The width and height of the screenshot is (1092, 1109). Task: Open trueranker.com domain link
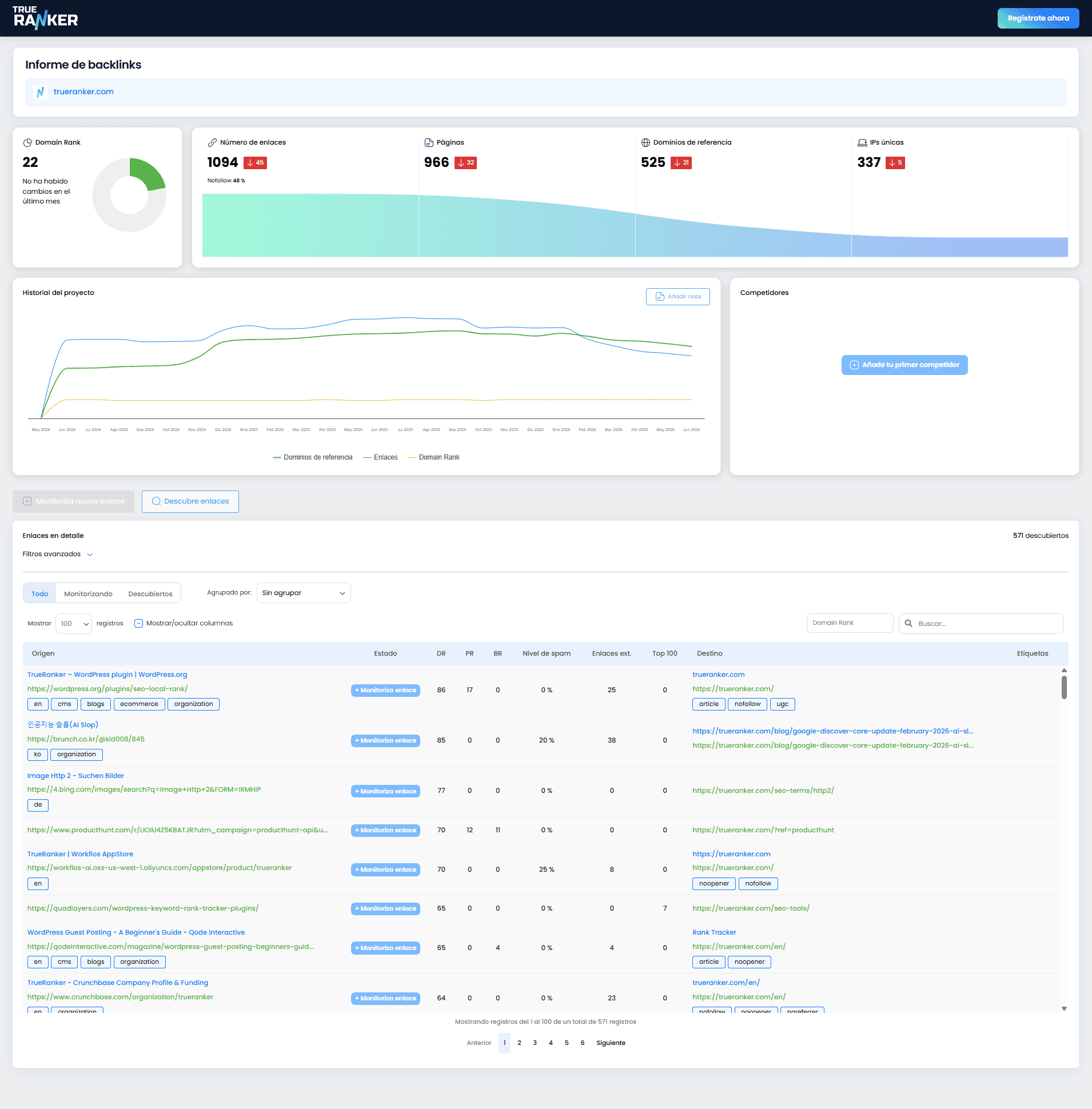[83, 91]
